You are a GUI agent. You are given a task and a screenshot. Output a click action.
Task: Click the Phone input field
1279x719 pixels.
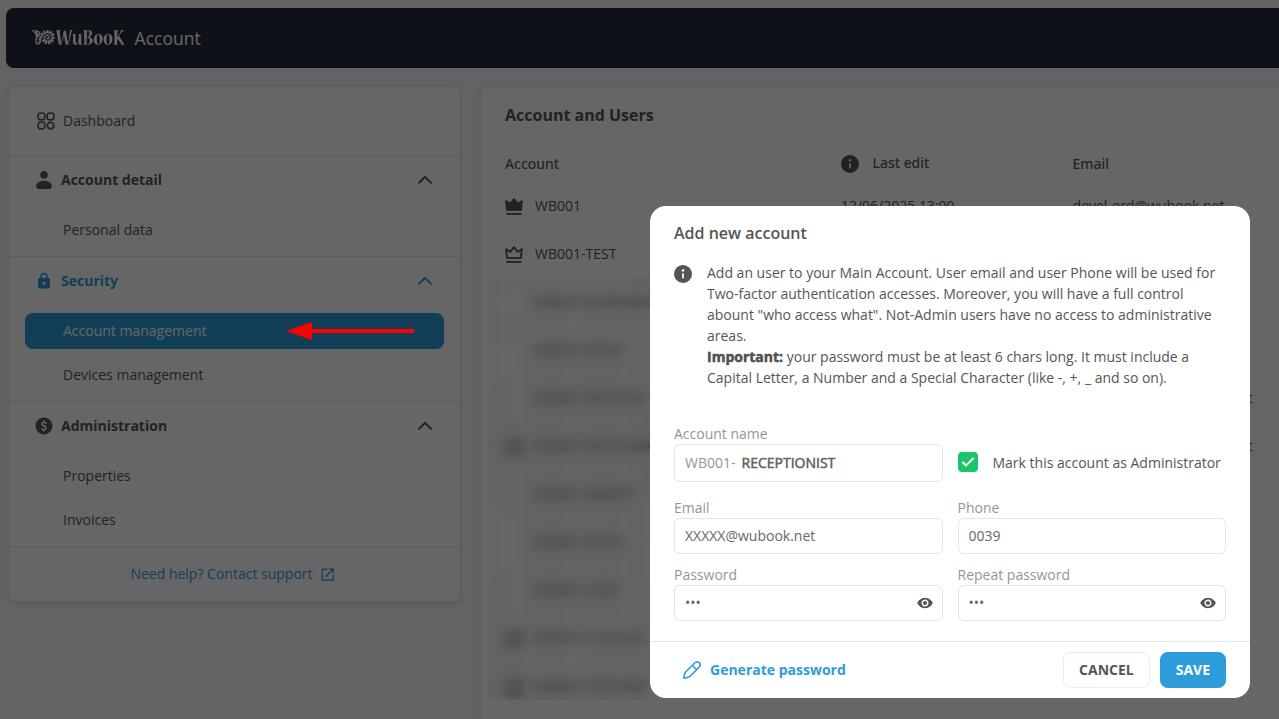1092,536
